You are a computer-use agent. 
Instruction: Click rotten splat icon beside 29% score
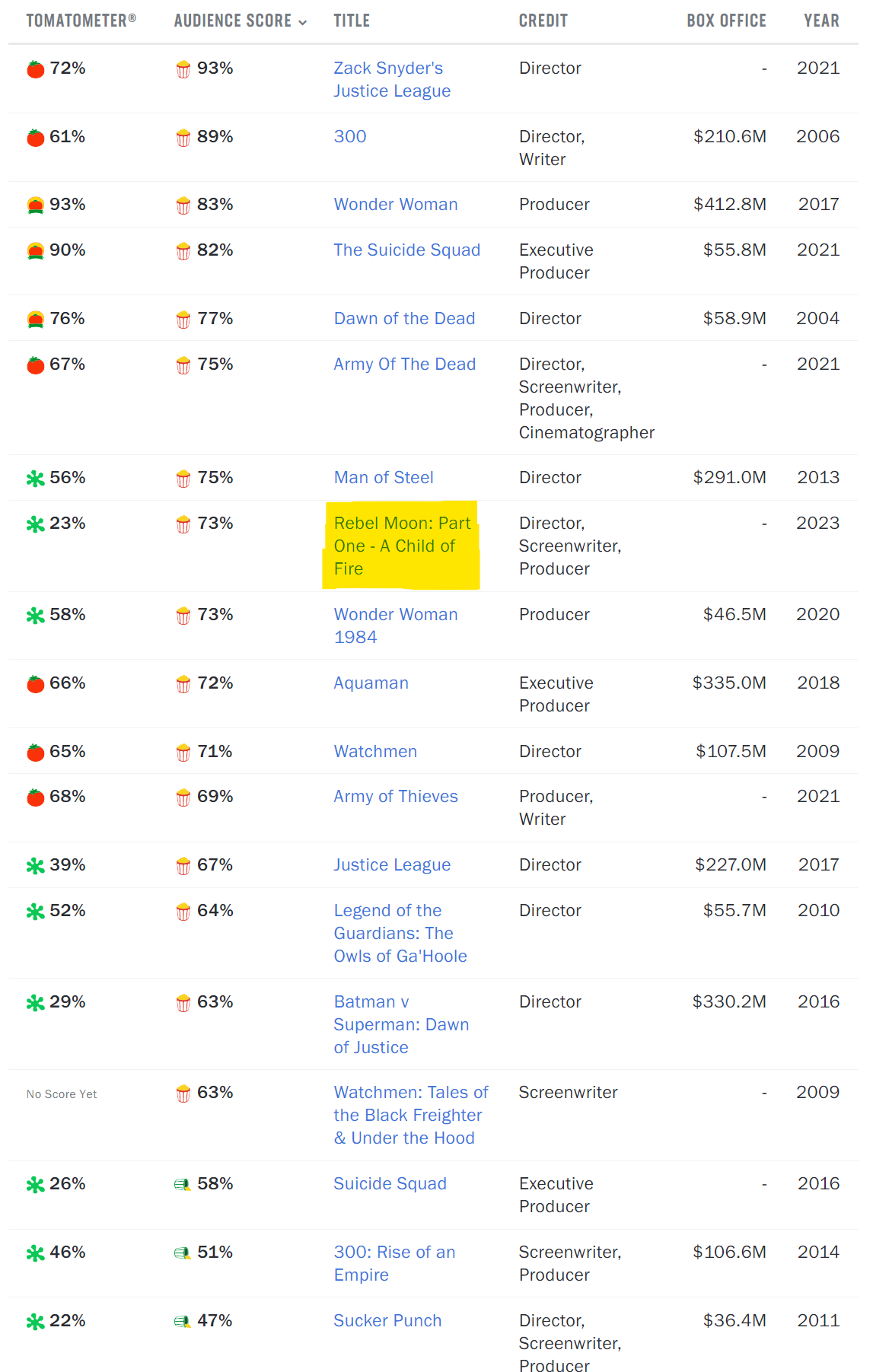[x=35, y=1003]
